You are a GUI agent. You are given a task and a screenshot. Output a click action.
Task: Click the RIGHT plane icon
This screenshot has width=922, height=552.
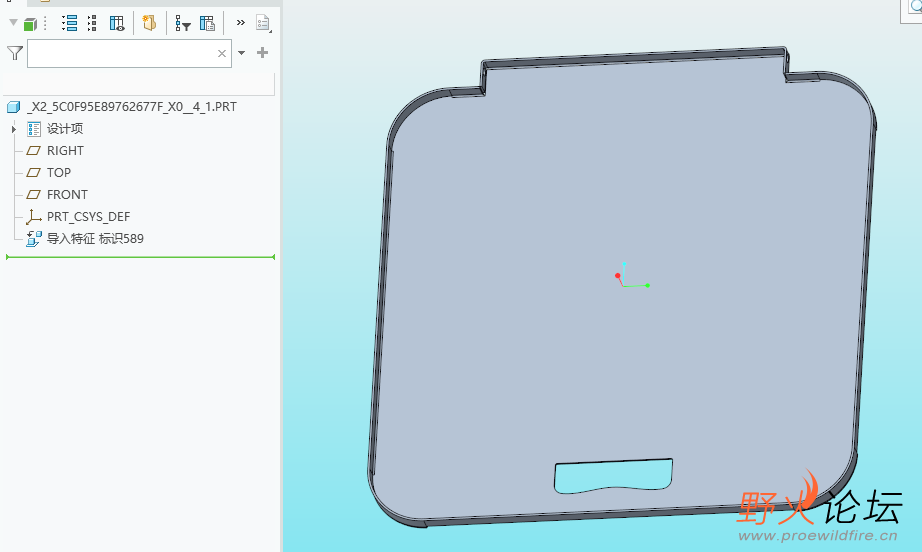(34, 150)
